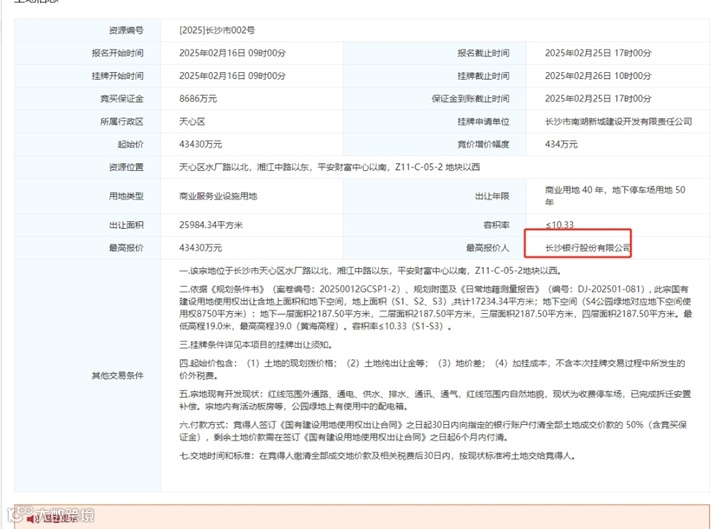Click the 最高报价 label
This screenshot has height=529, width=716.
point(126,248)
